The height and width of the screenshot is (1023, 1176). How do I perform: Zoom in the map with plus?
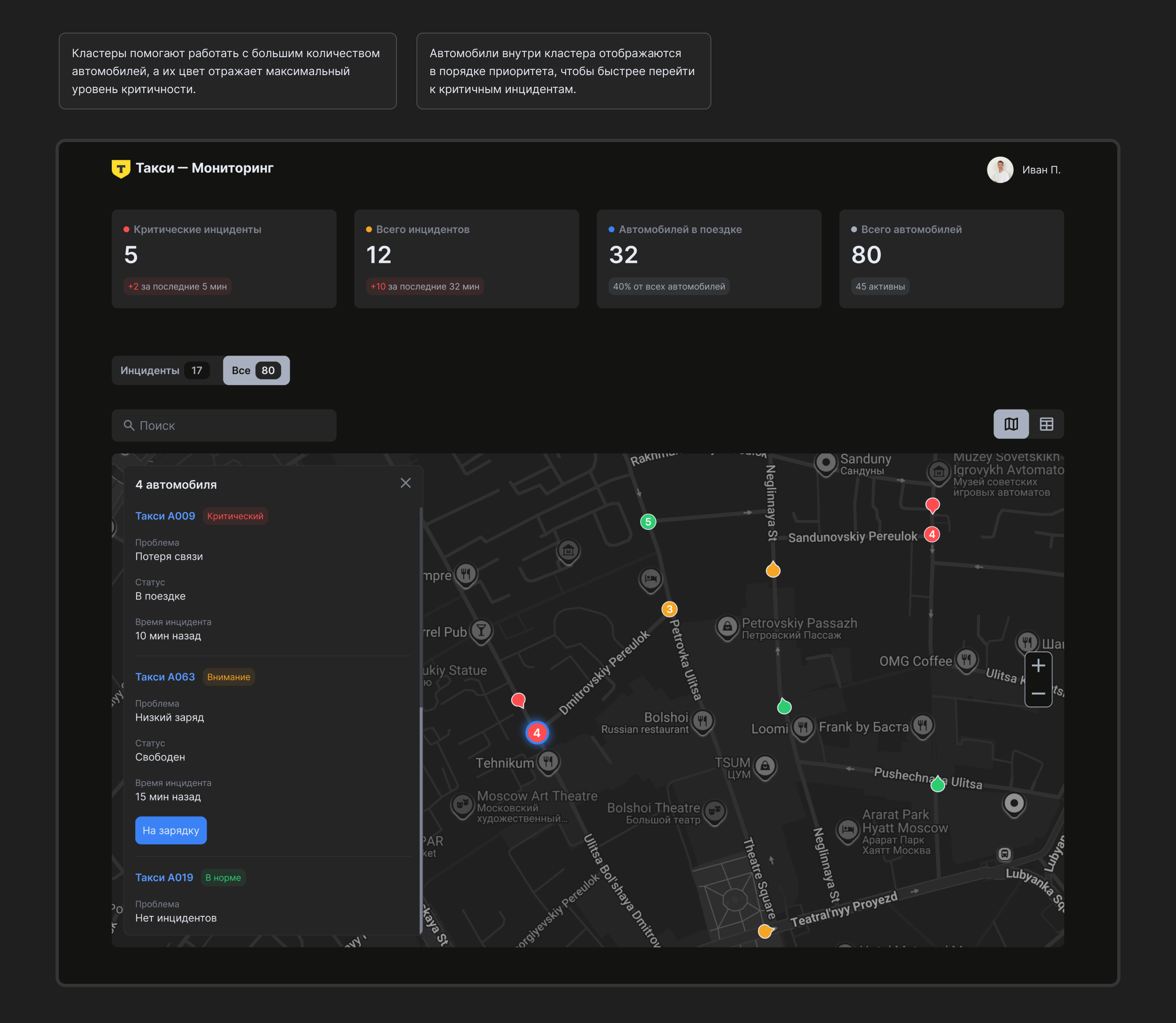pyautogui.click(x=1038, y=666)
